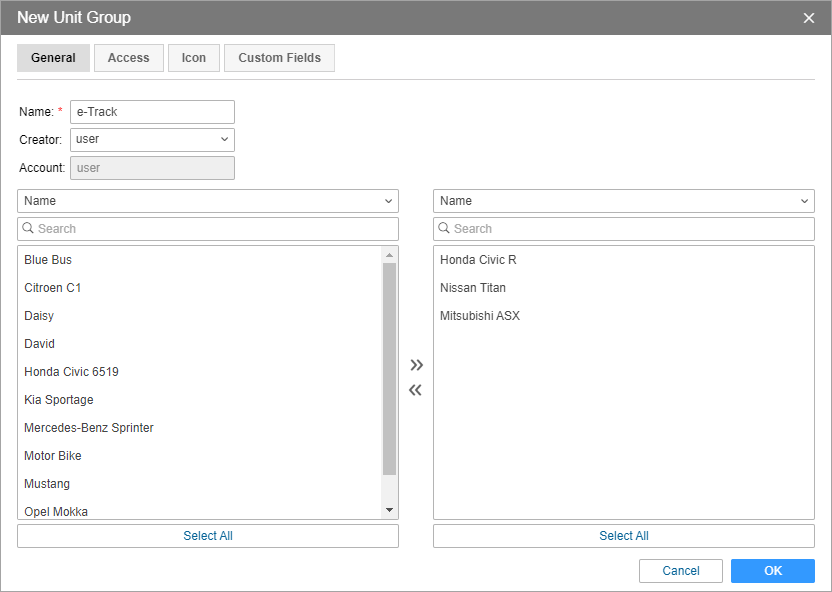Open the Creator dropdown
The width and height of the screenshot is (832, 592).
(x=152, y=140)
